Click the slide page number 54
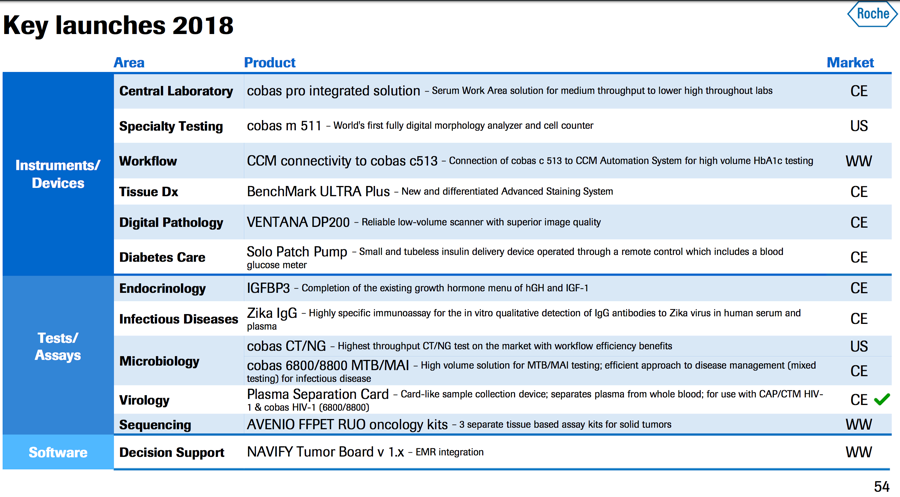The width and height of the screenshot is (900, 497). coord(882,487)
